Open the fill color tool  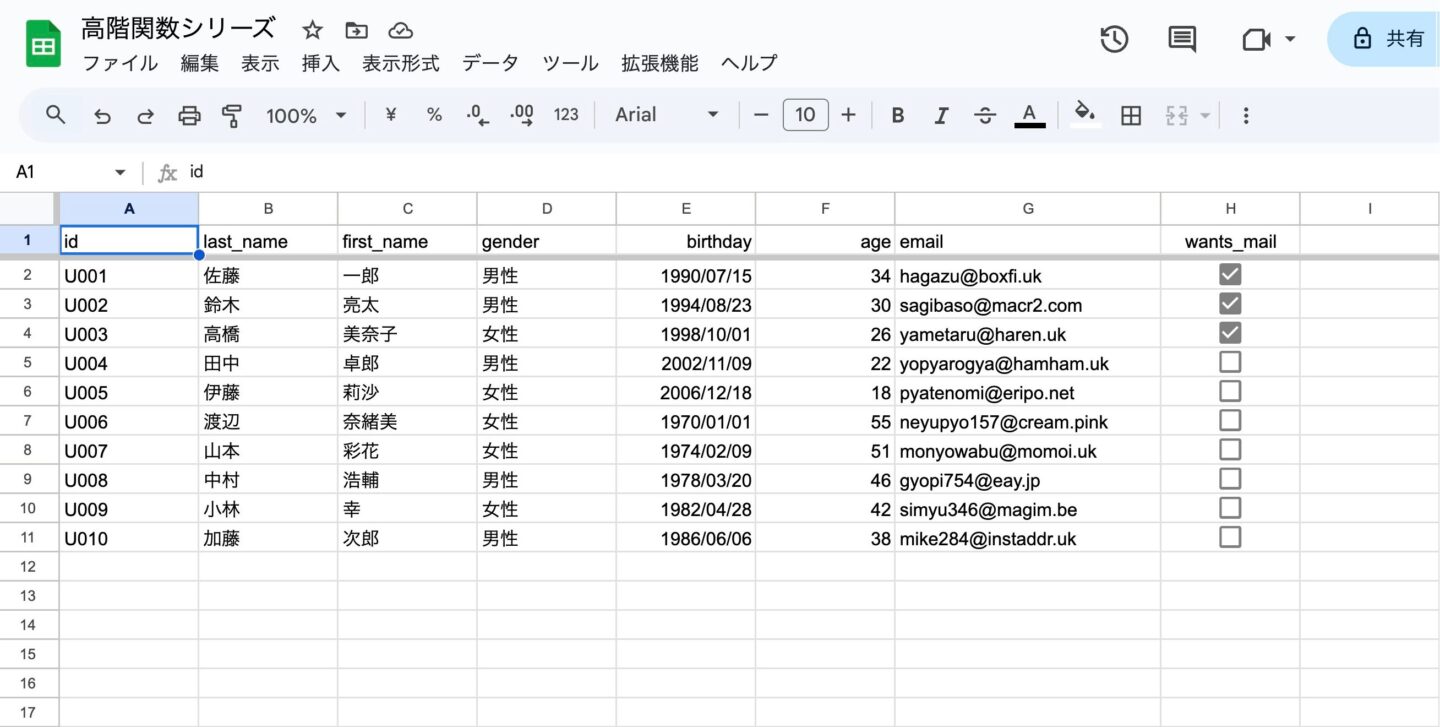pyautogui.click(x=1085, y=115)
